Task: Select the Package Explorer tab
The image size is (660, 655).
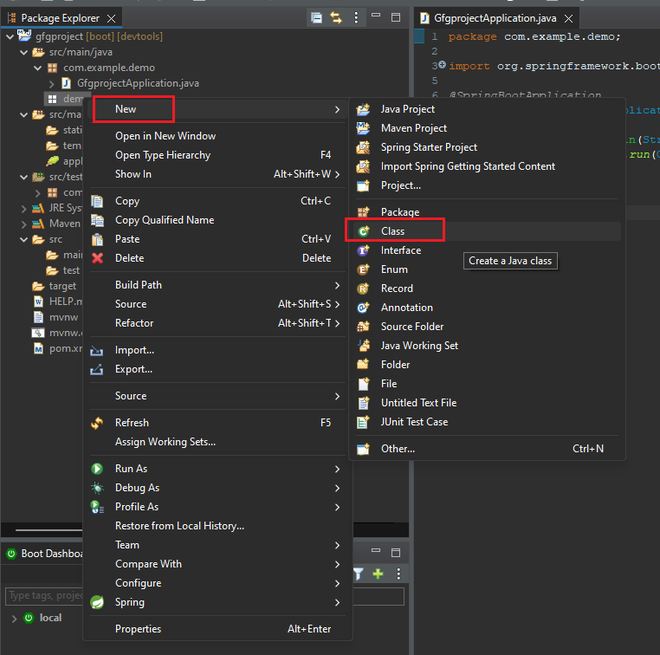Action: click(x=60, y=18)
